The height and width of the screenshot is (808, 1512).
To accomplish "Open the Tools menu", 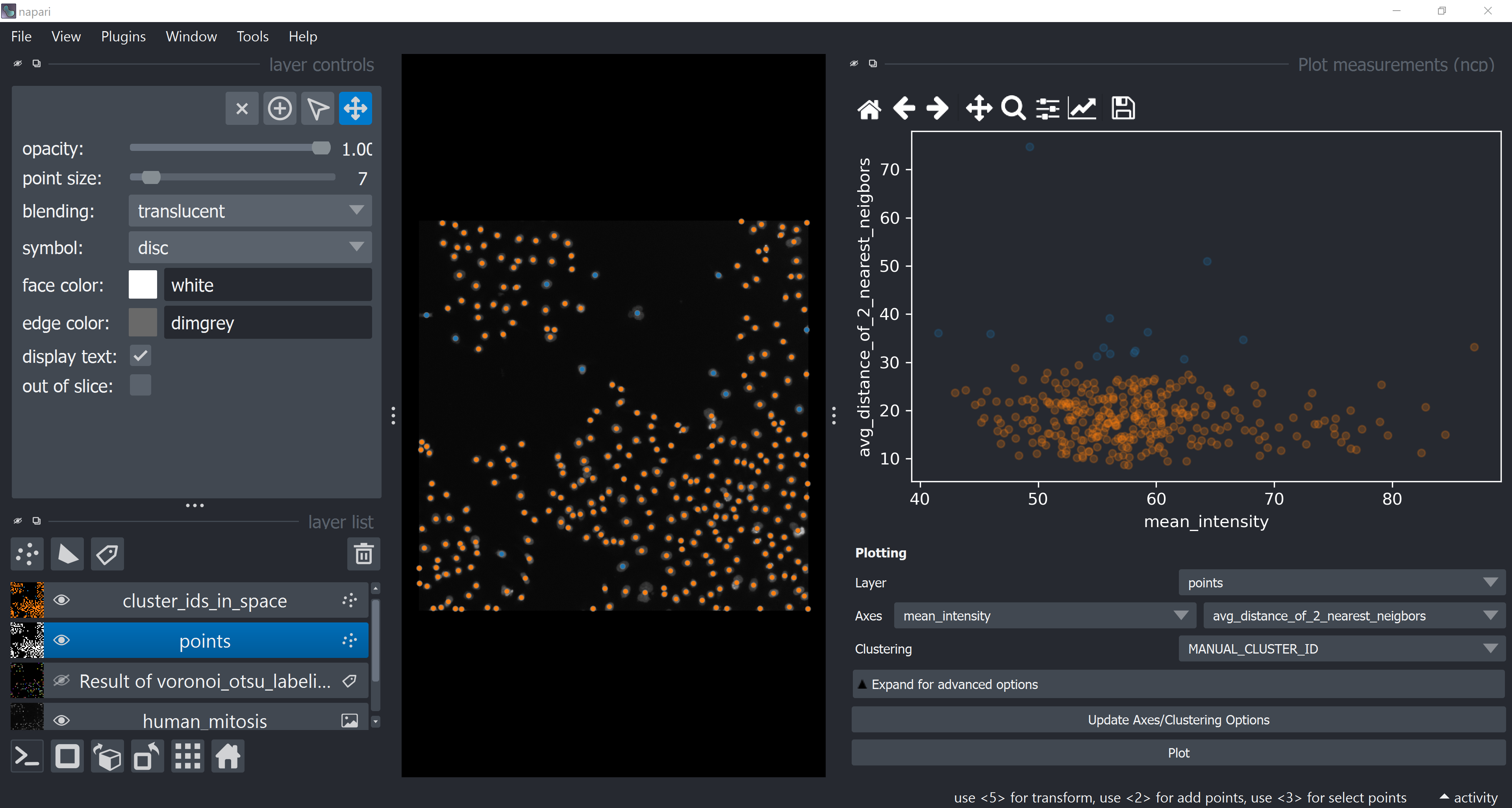I will [252, 36].
